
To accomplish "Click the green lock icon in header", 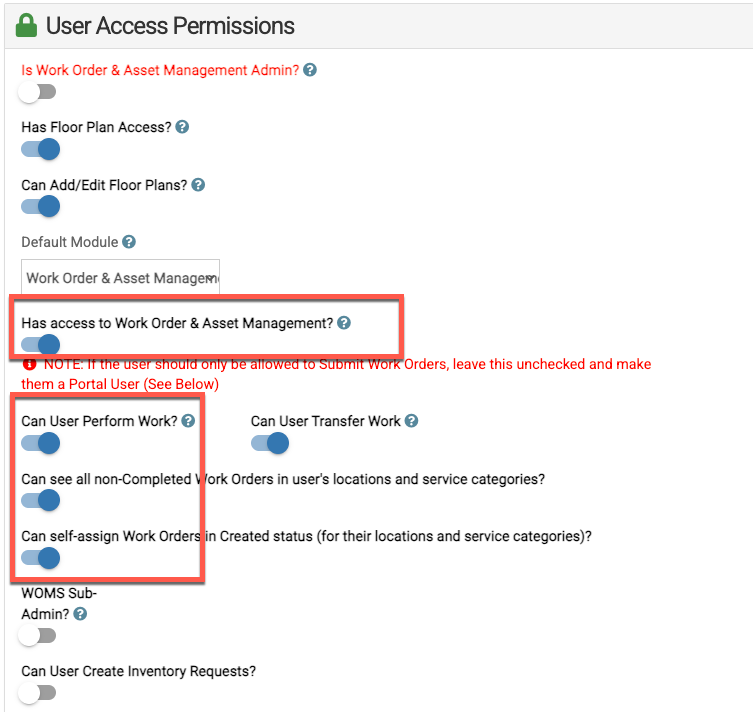I will (x=26, y=25).
